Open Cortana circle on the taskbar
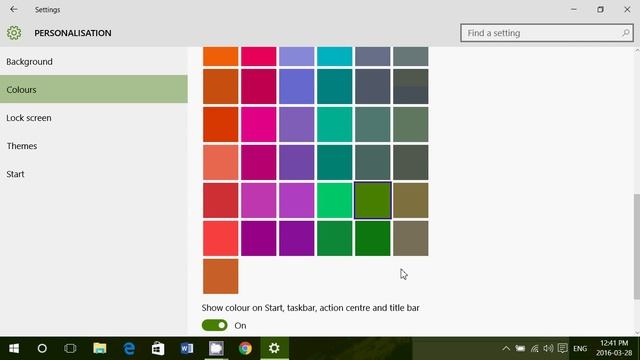Image resolution: width=640 pixels, height=360 pixels. [x=42, y=348]
